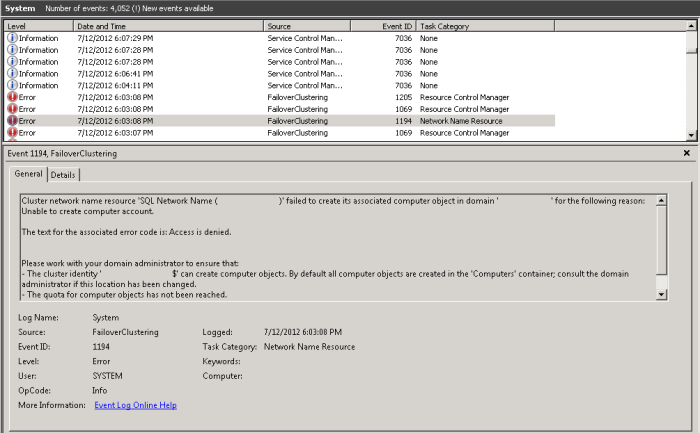Viewport: 700px width, 433px height.
Task: Click the Error icon on the 6:03:08 PM event 1069 row
Action: click(x=12, y=109)
